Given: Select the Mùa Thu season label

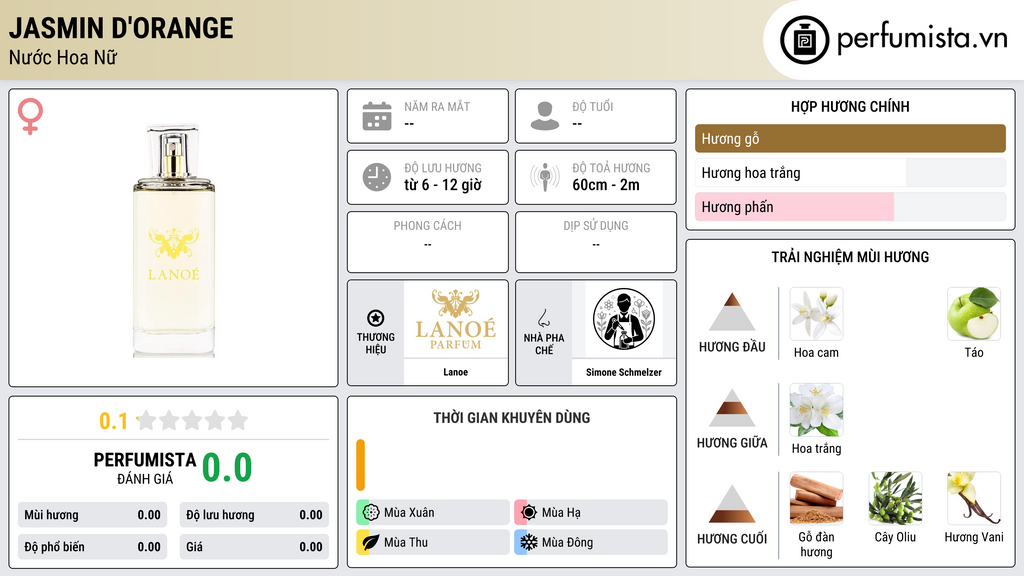Looking at the screenshot, I should 406,543.
